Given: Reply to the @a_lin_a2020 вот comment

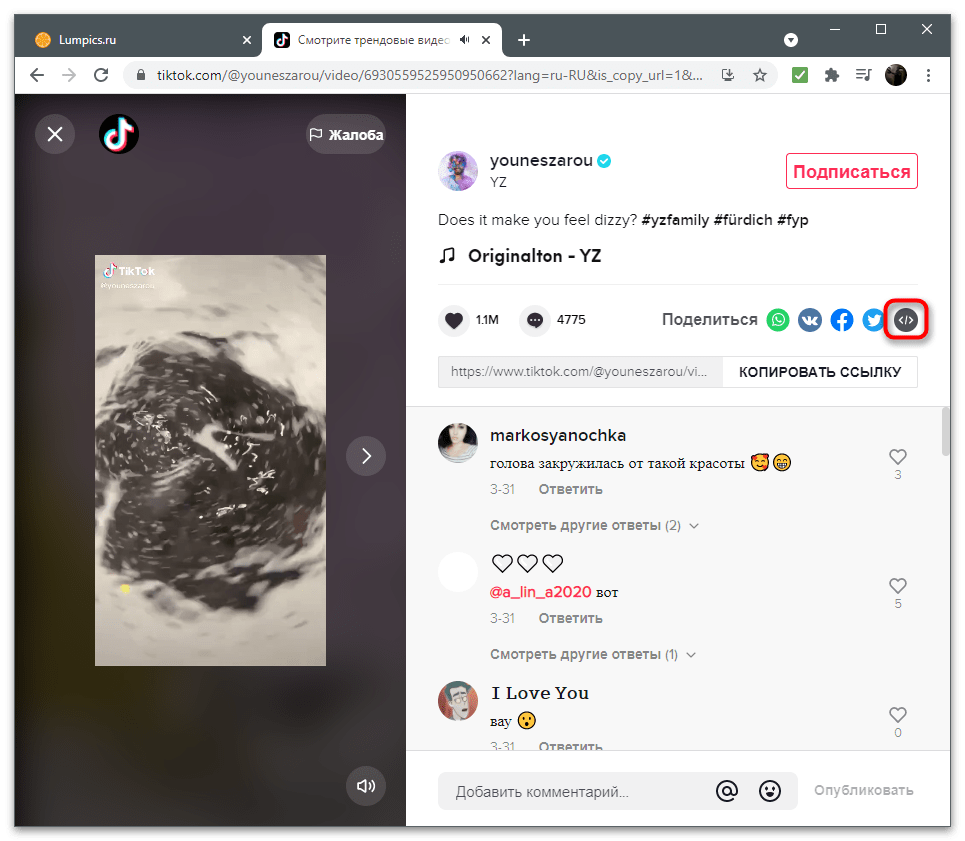Looking at the screenshot, I should tap(571, 618).
